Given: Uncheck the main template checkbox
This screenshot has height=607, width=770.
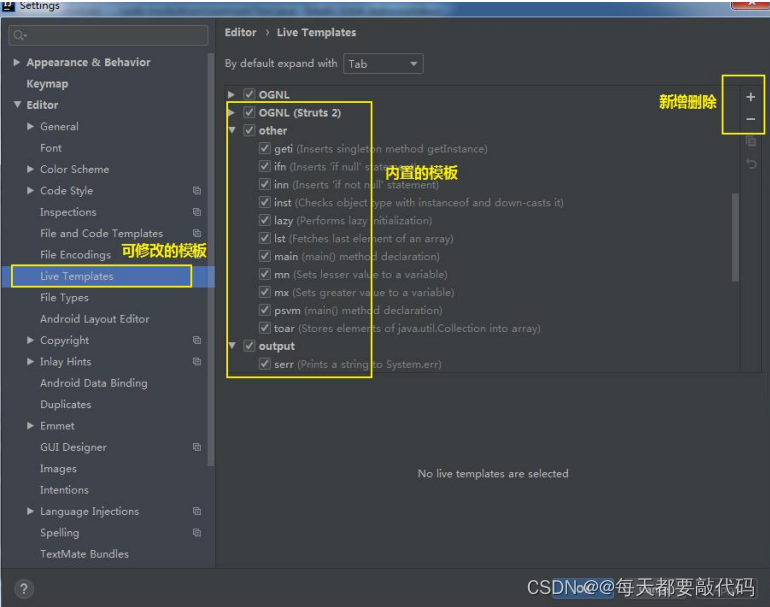Looking at the screenshot, I should tap(265, 256).
